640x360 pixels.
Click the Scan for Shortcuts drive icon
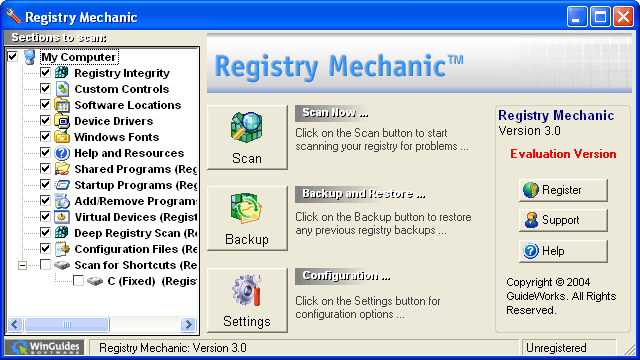click(x=62, y=265)
